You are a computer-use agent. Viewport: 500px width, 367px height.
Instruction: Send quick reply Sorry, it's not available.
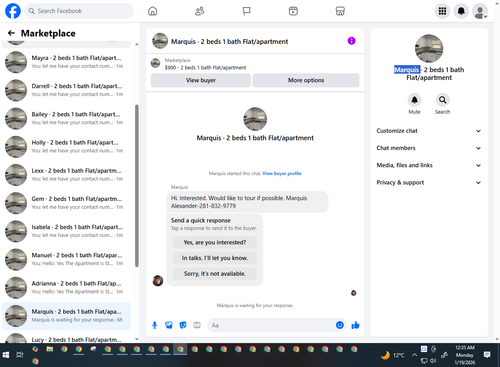click(x=215, y=274)
